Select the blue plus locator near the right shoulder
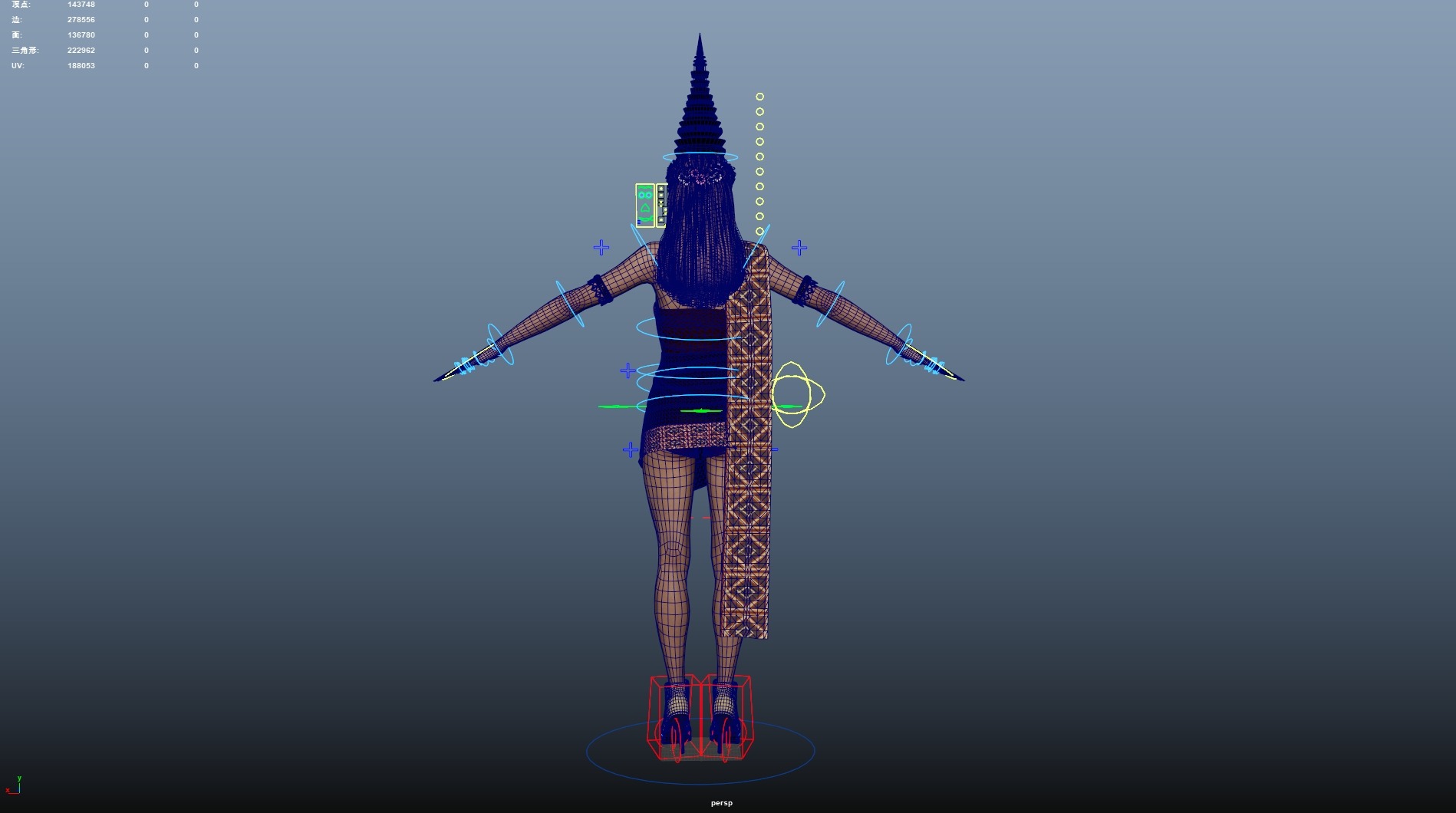The image size is (1456, 813). (x=799, y=248)
